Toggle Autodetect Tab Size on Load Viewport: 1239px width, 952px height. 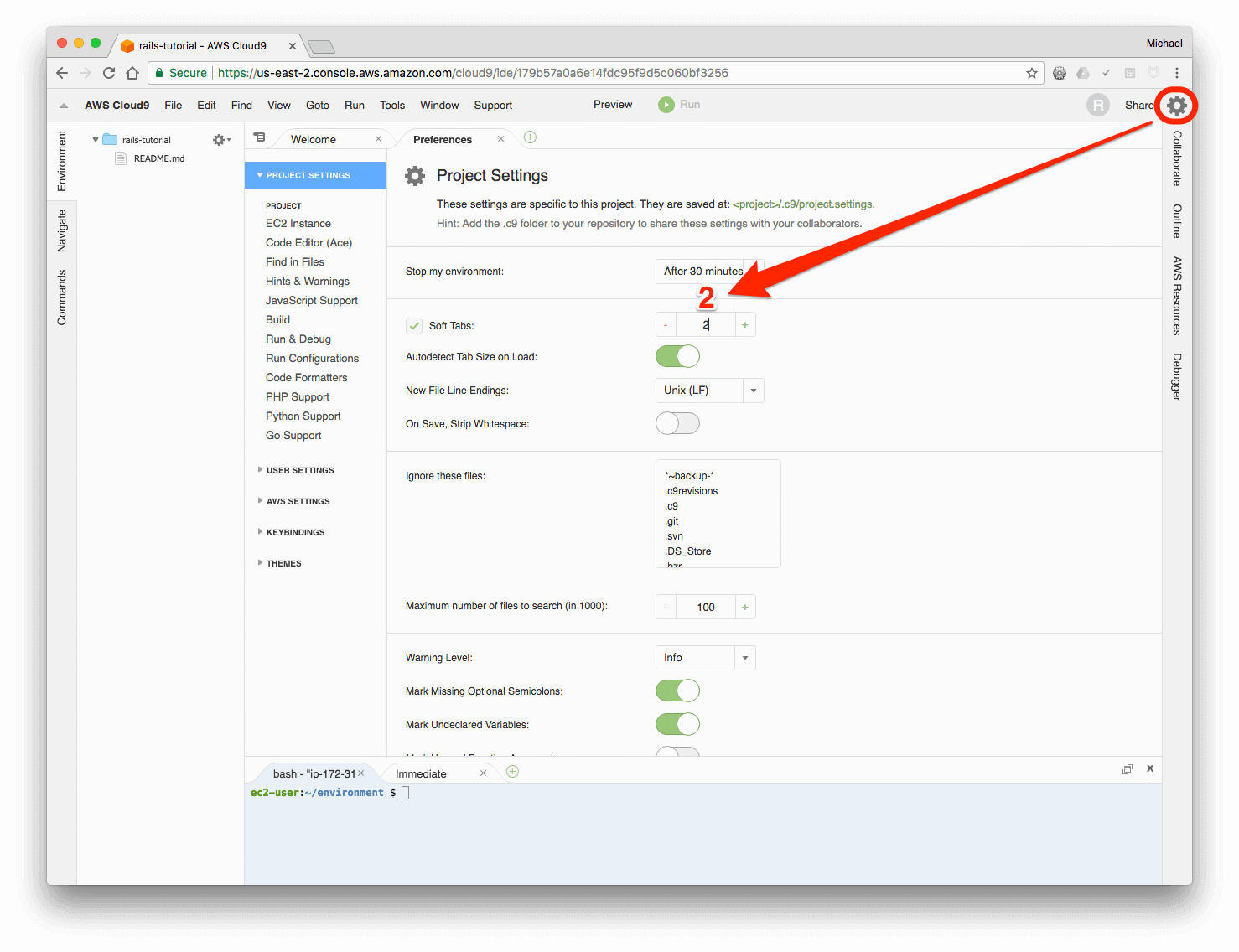(677, 356)
